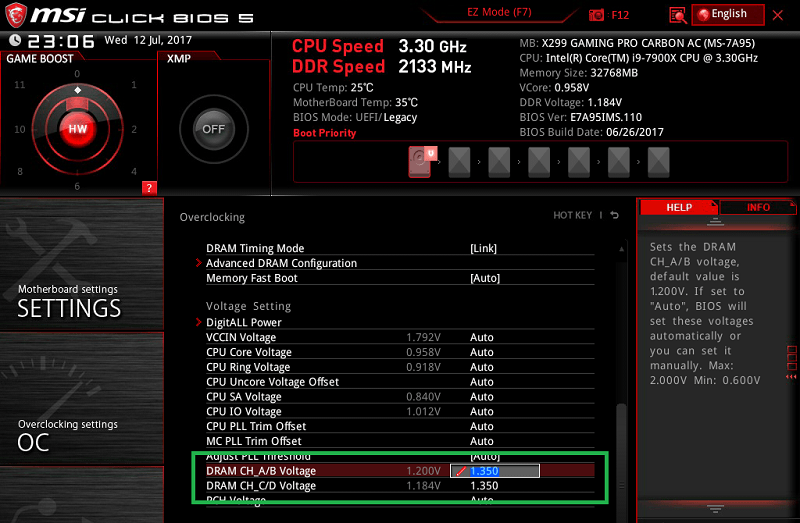
Task: Toggle the GAME BOOST HW knob
Action: (78, 129)
